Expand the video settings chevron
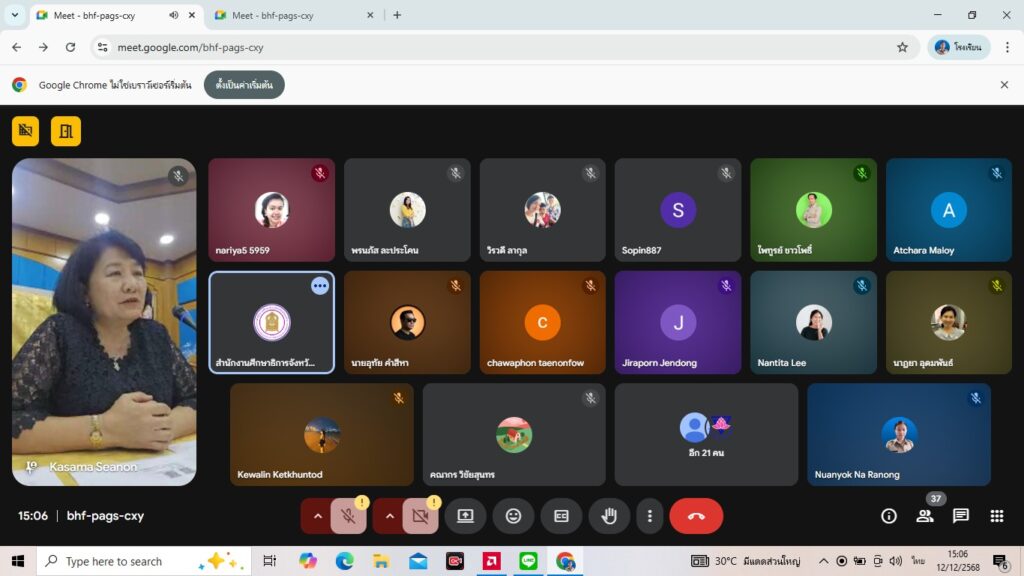This screenshot has height=576, width=1024. [389, 516]
